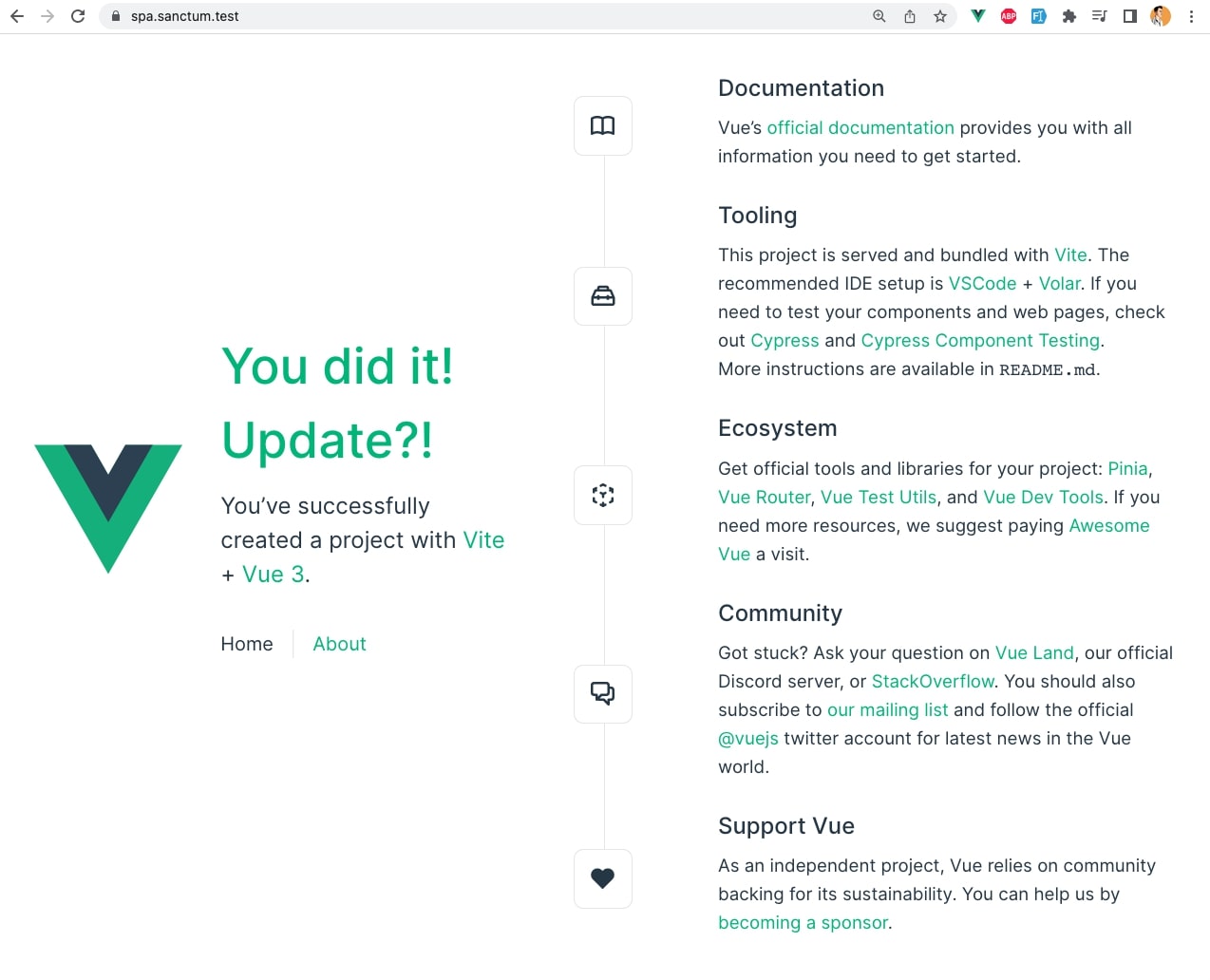Click the lock icon in address bar
Viewport: 1210px width, 980px height.
pyautogui.click(x=116, y=16)
